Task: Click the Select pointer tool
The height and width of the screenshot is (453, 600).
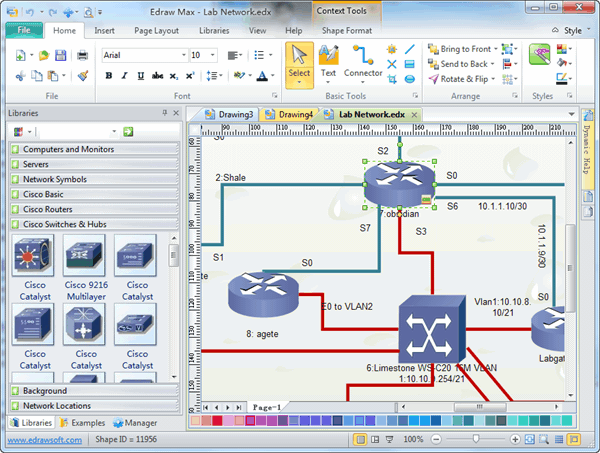Action: [299, 61]
